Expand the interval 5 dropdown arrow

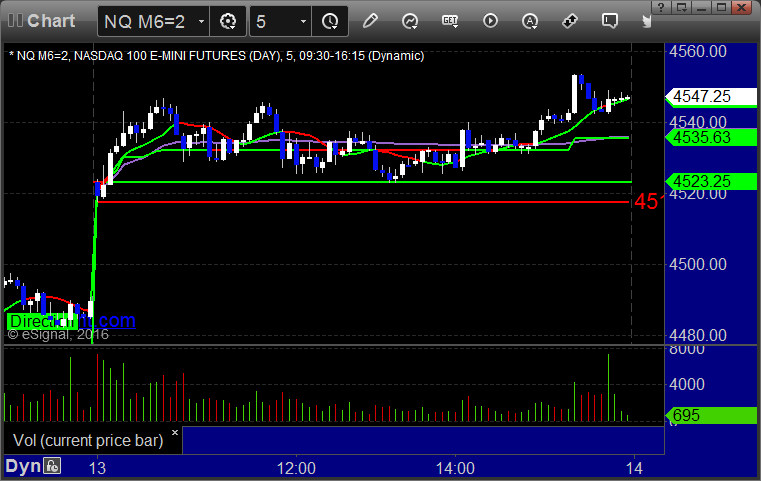pos(303,21)
